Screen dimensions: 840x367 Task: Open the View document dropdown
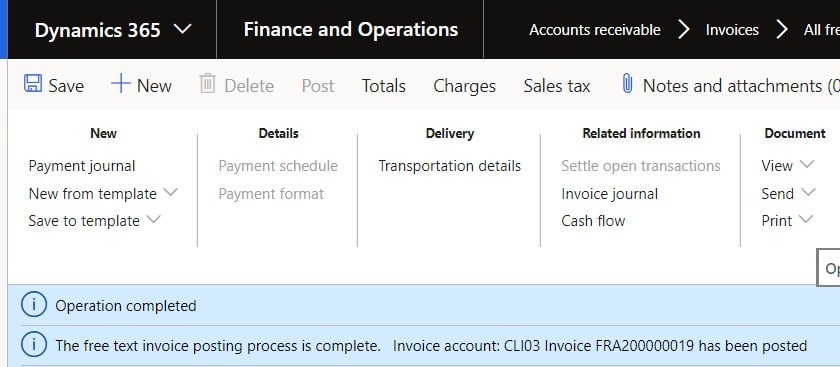pyautogui.click(x=807, y=164)
